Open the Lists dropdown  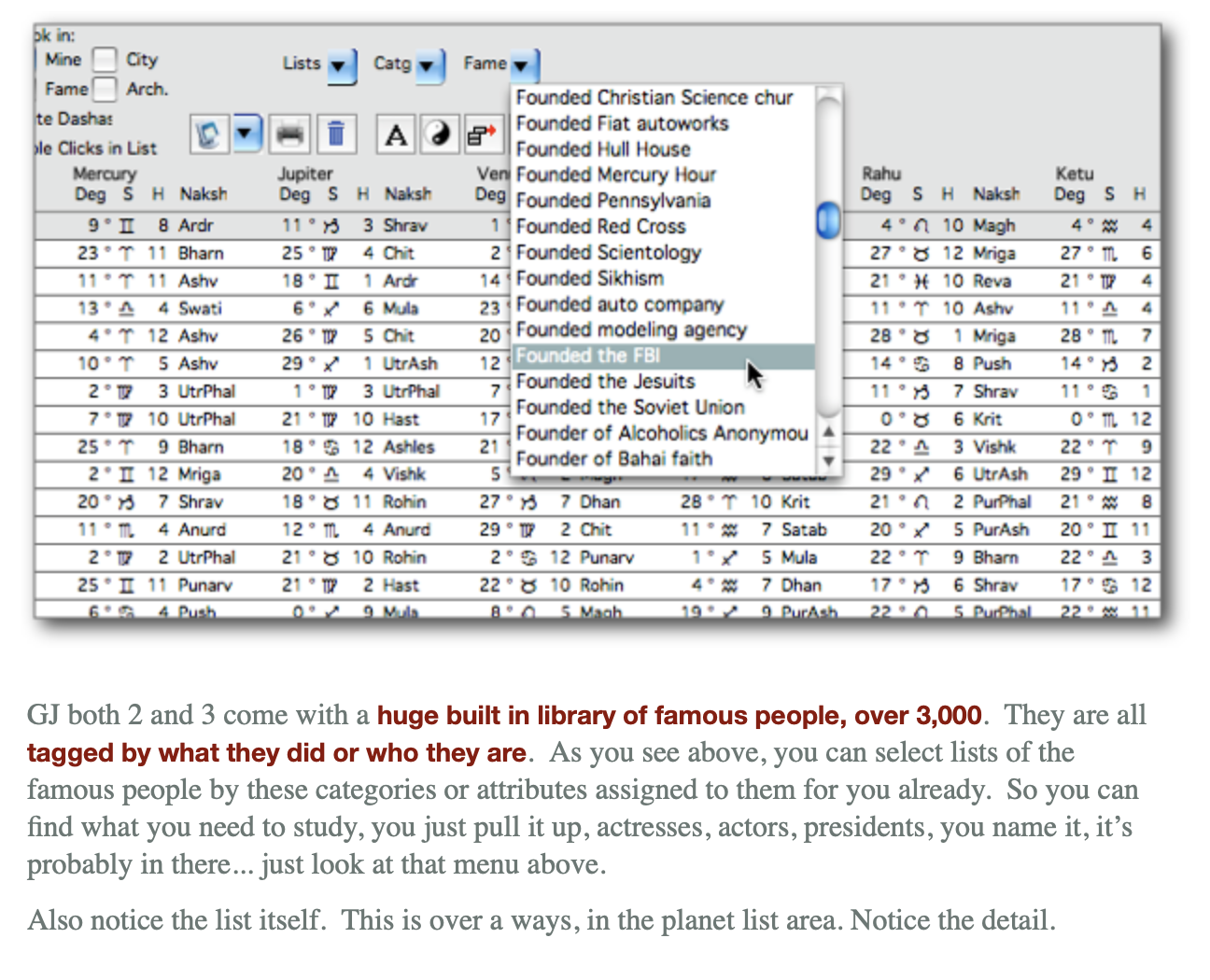click(341, 65)
